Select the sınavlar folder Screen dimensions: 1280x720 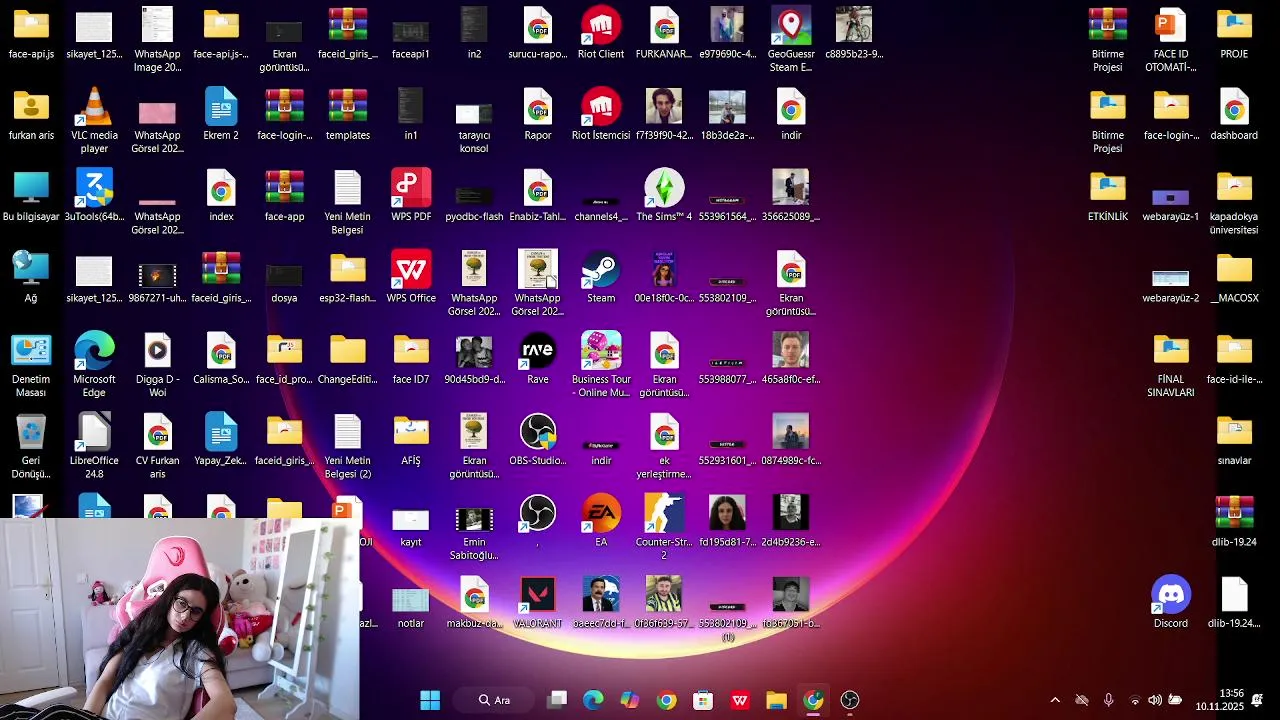tap(1234, 440)
